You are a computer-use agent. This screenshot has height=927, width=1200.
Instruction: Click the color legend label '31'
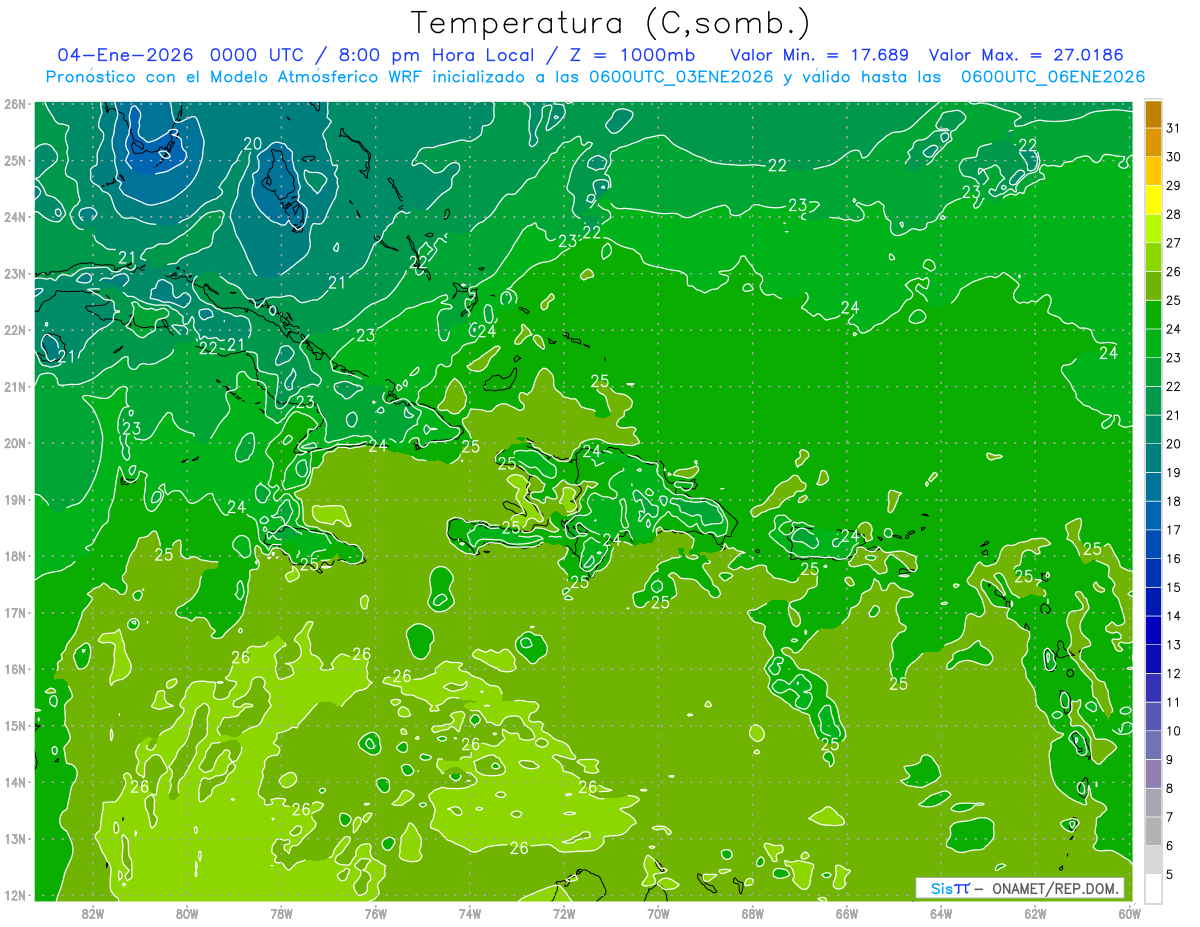(x=1173, y=128)
